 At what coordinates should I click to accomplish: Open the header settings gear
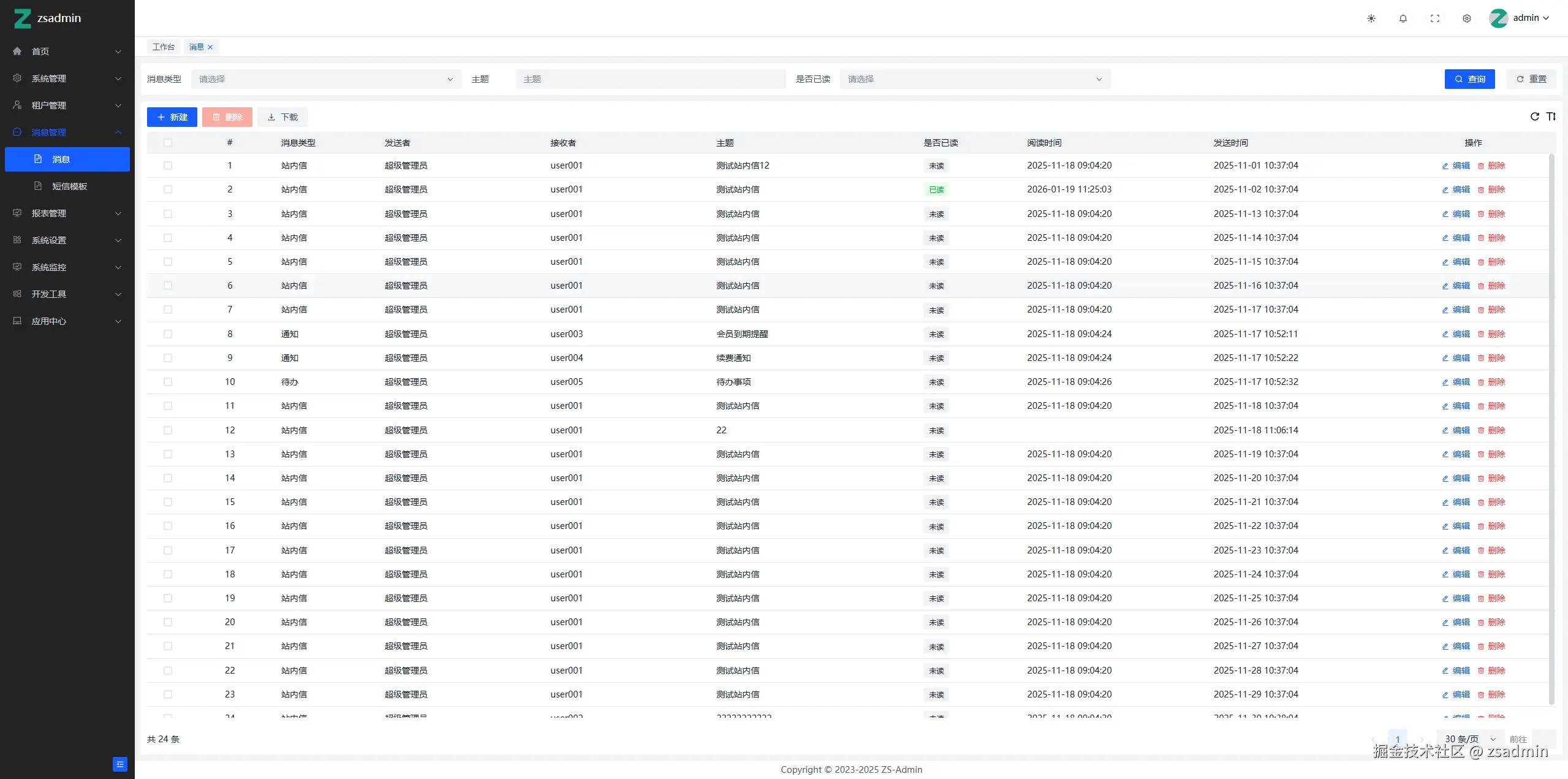point(1467,18)
